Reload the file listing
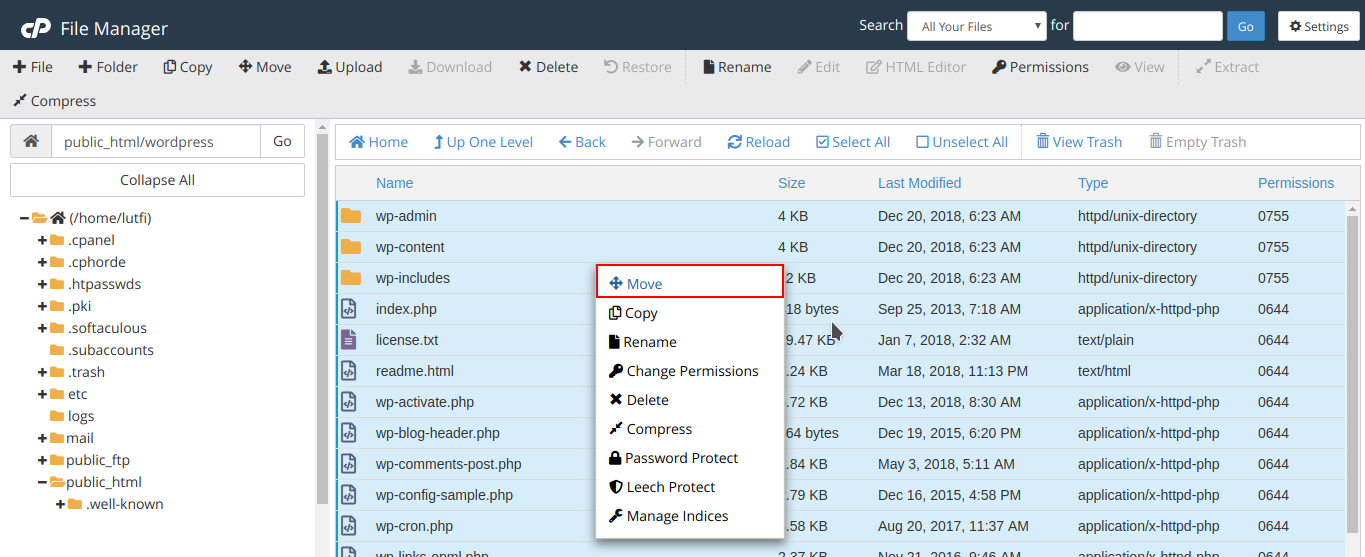Viewport: 1365px width, 557px height. (x=759, y=142)
